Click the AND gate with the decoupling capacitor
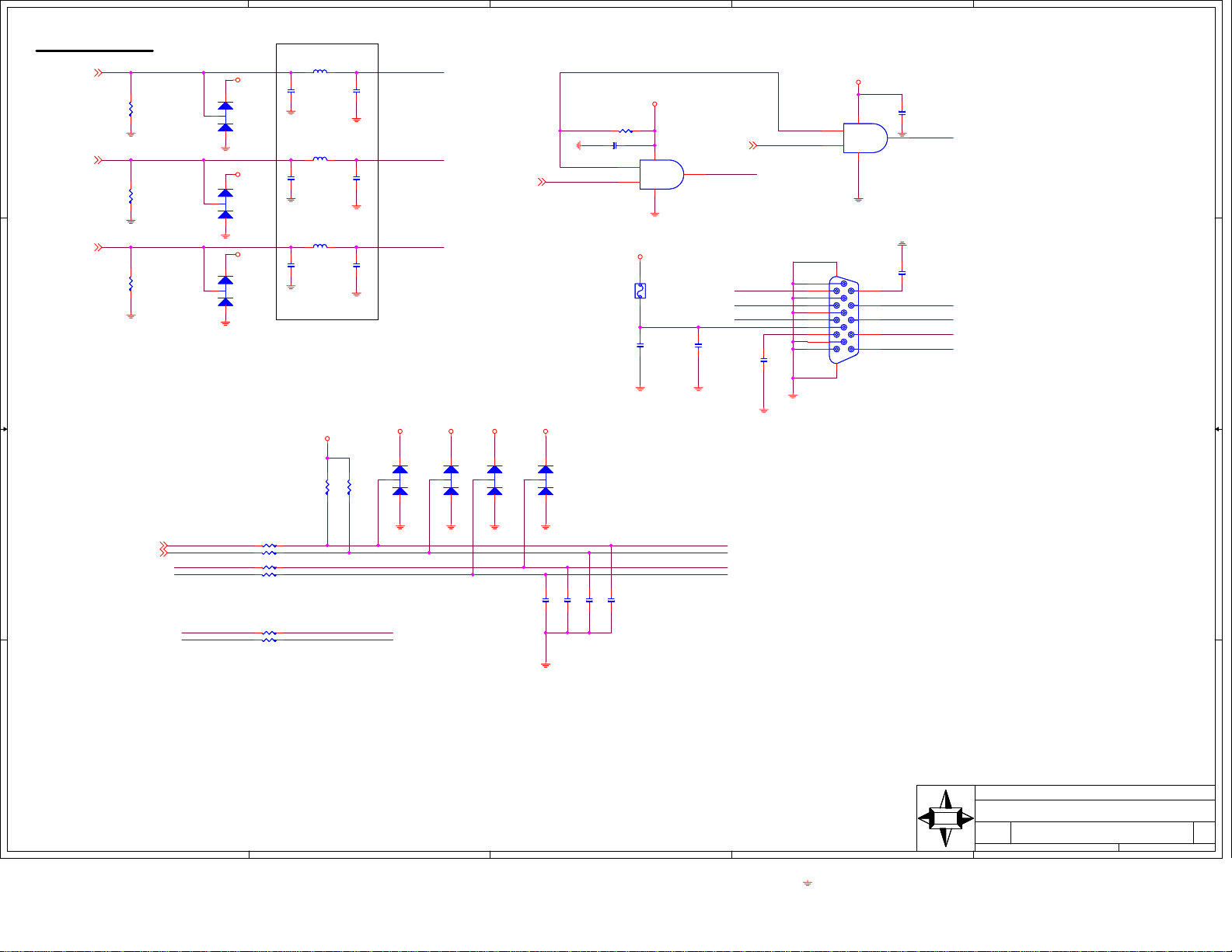 click(865, 138)
